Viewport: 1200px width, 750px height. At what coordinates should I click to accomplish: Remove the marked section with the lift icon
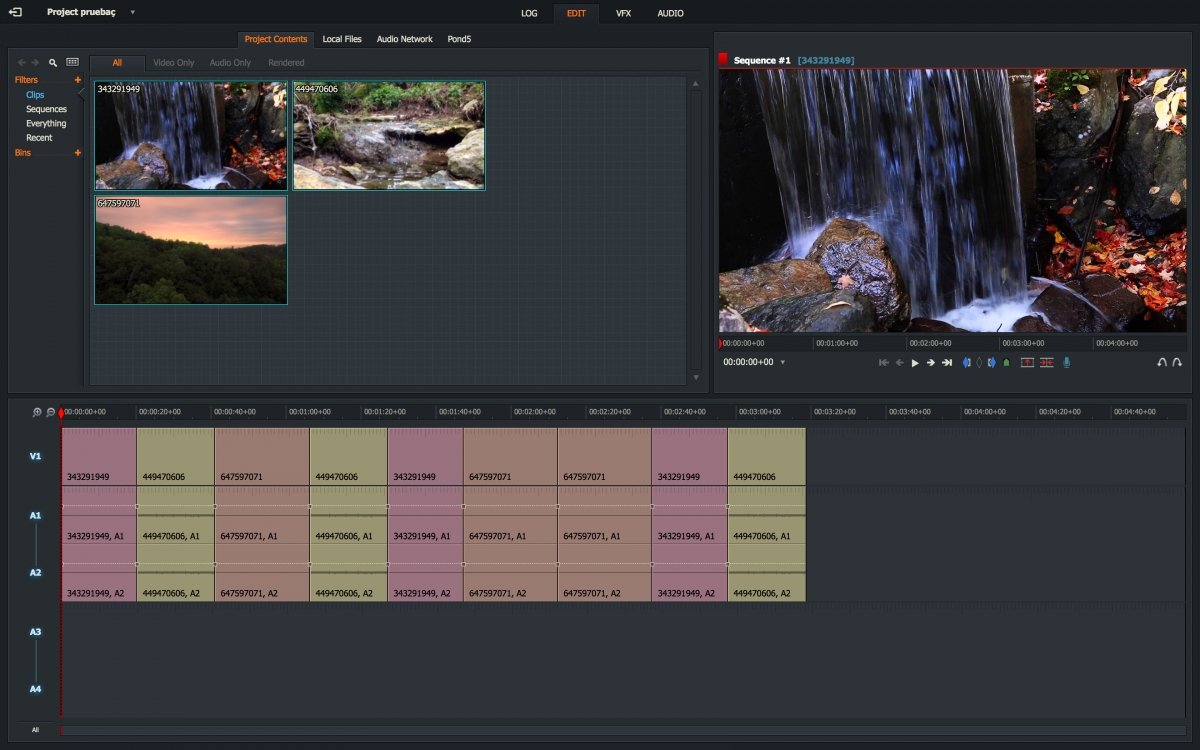(1027, 363)
